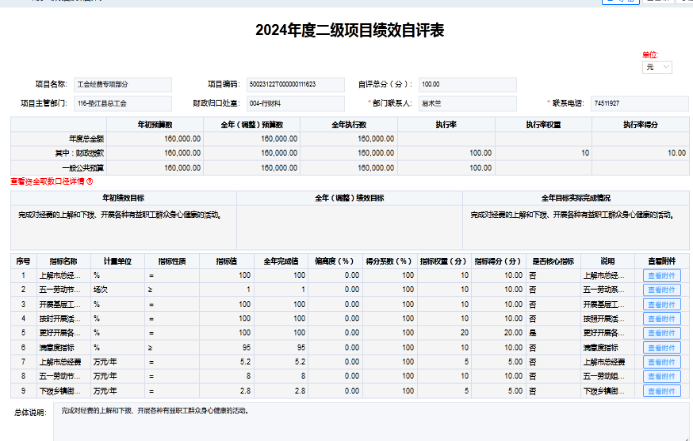Click the 指标值 column header
693x441 pixels.
point(227,262)
